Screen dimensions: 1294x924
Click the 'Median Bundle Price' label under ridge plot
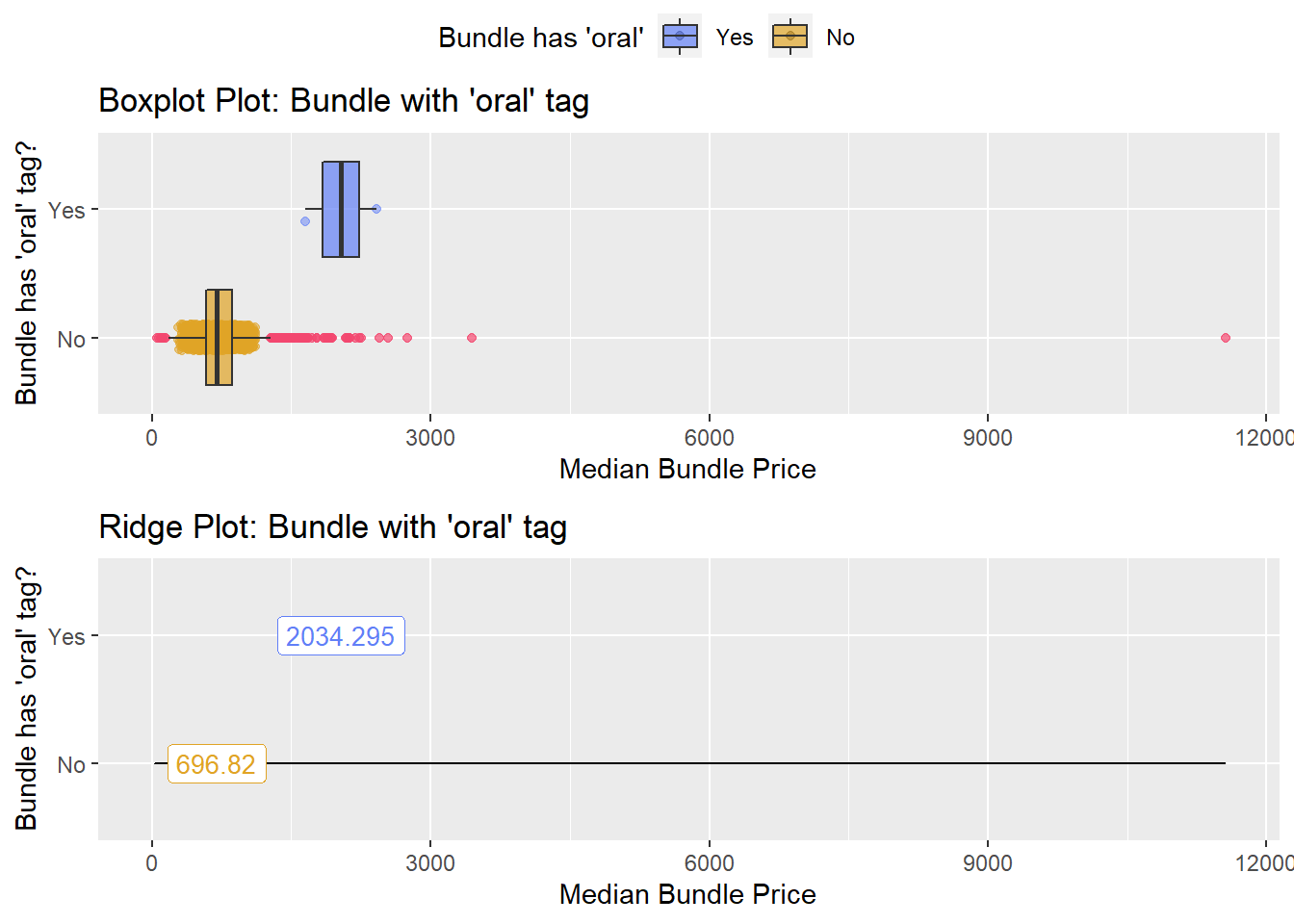coord(687,894)
